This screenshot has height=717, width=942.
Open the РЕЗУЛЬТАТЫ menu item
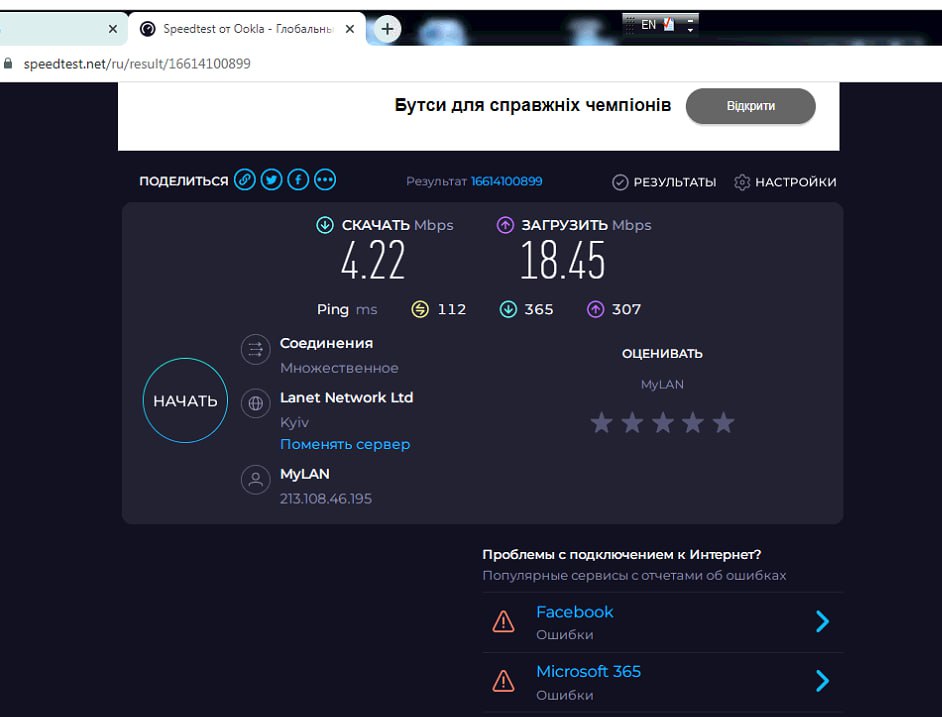[664, 182]
